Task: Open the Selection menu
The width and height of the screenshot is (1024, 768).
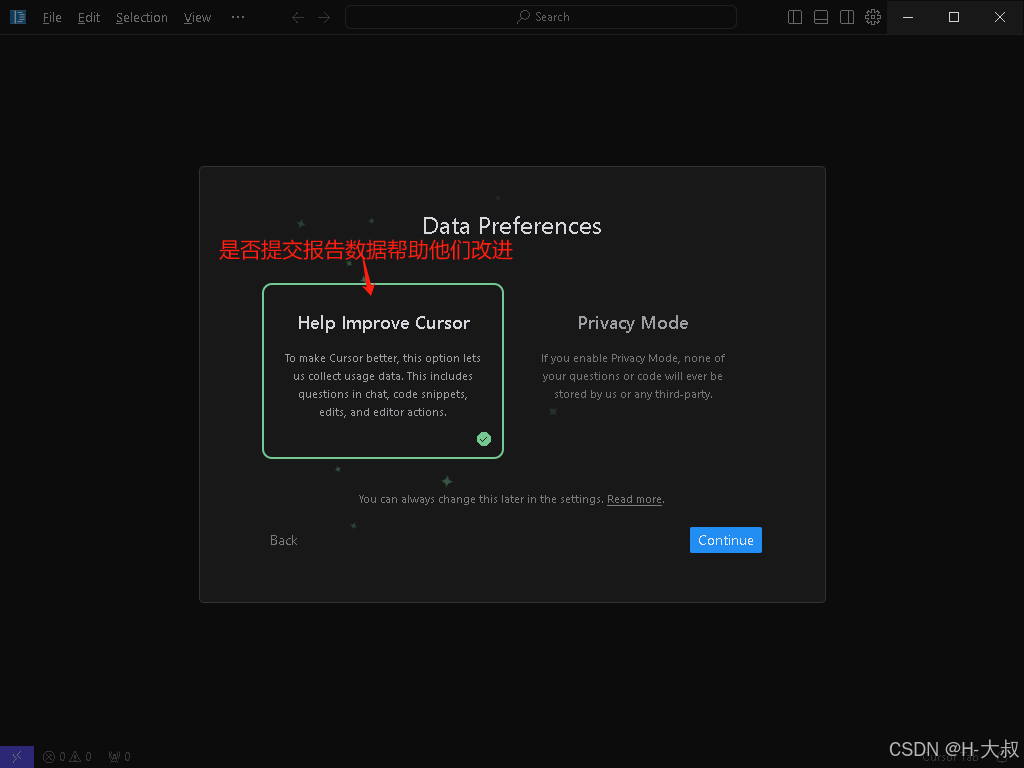Action: pyautogui.click(x=142, y=18)
